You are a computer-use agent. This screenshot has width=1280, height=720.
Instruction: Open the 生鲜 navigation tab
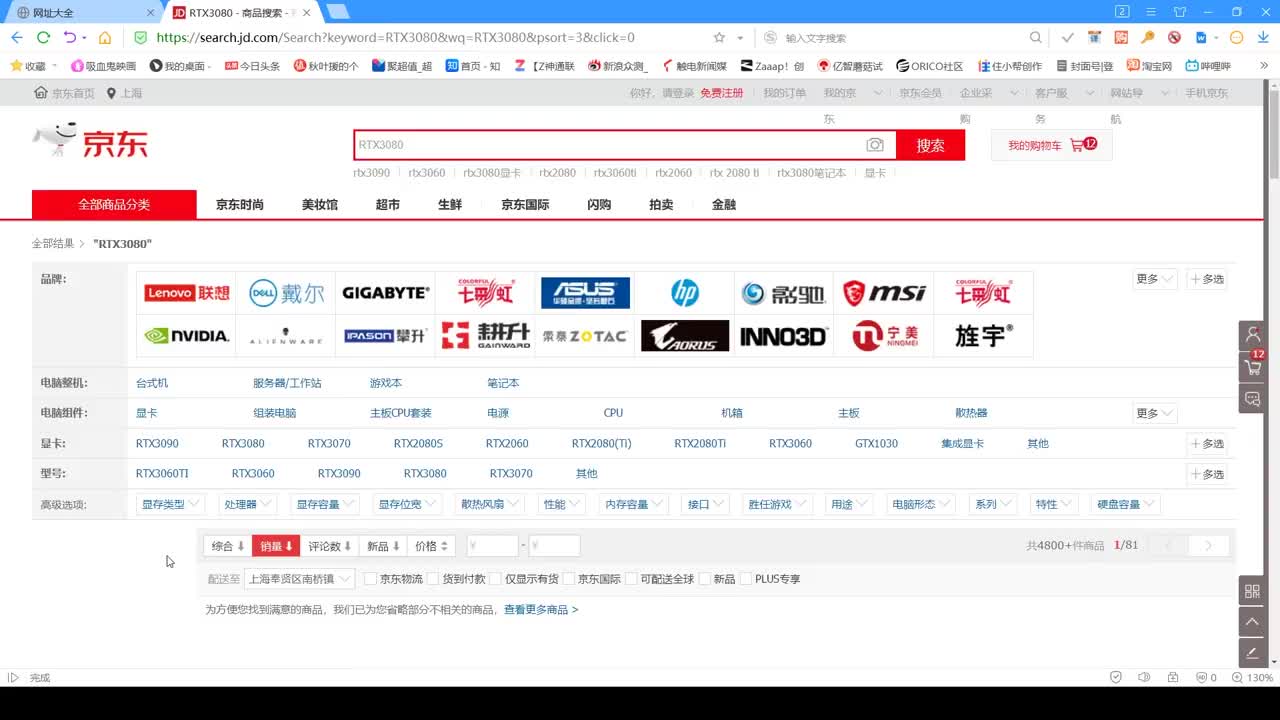tap(450, 204)
